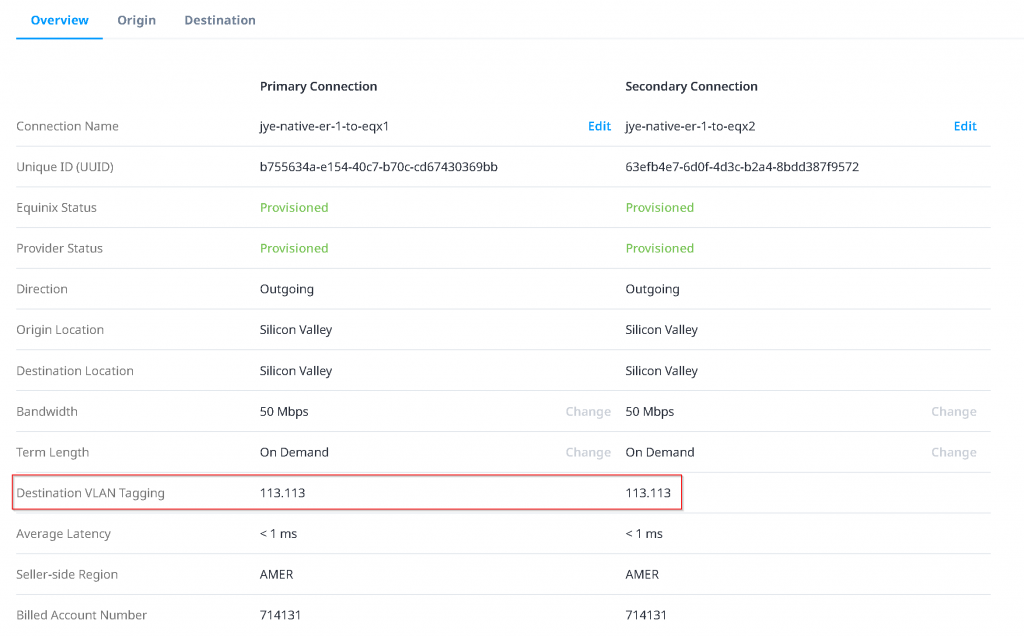This screenshot has width=1024, height=636.
Task: Change the Secondary Connection term length
Action: click(x=953, y=452)
